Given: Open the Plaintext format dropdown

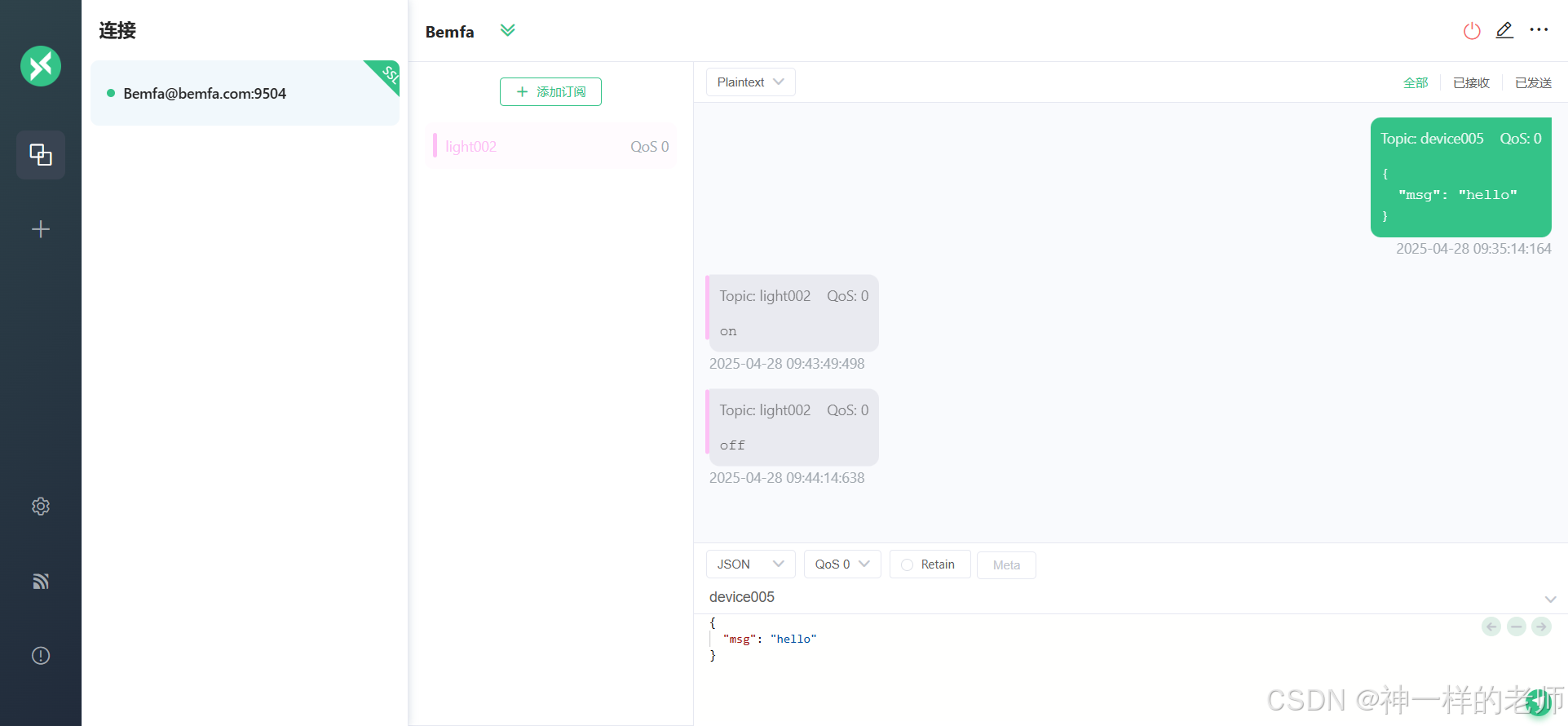Looking at the screenshot, I should point(750,82).
